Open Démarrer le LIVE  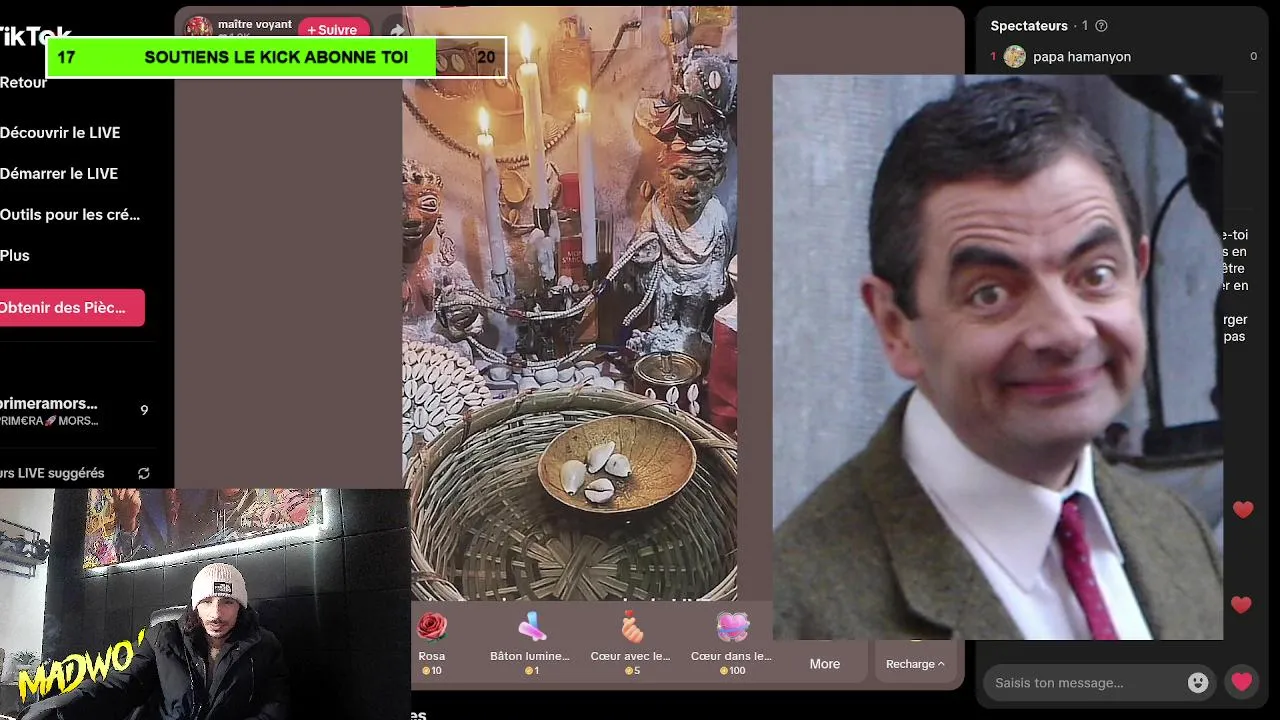coord(59,173)
